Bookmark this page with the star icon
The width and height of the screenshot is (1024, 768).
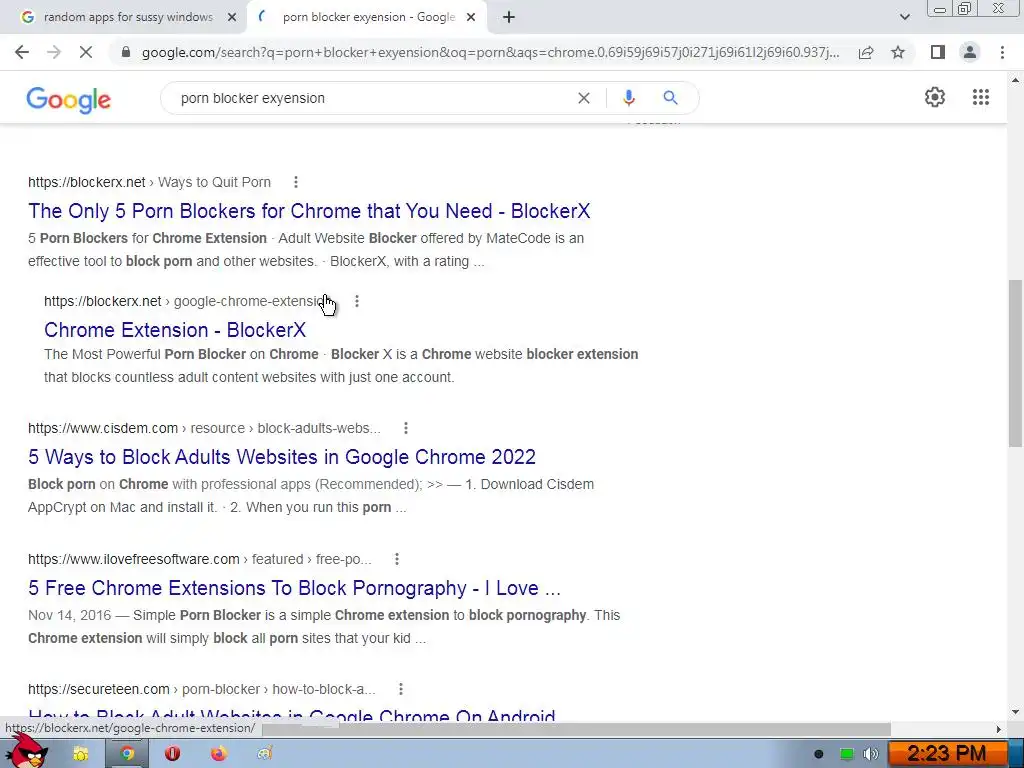pos(898,52)
